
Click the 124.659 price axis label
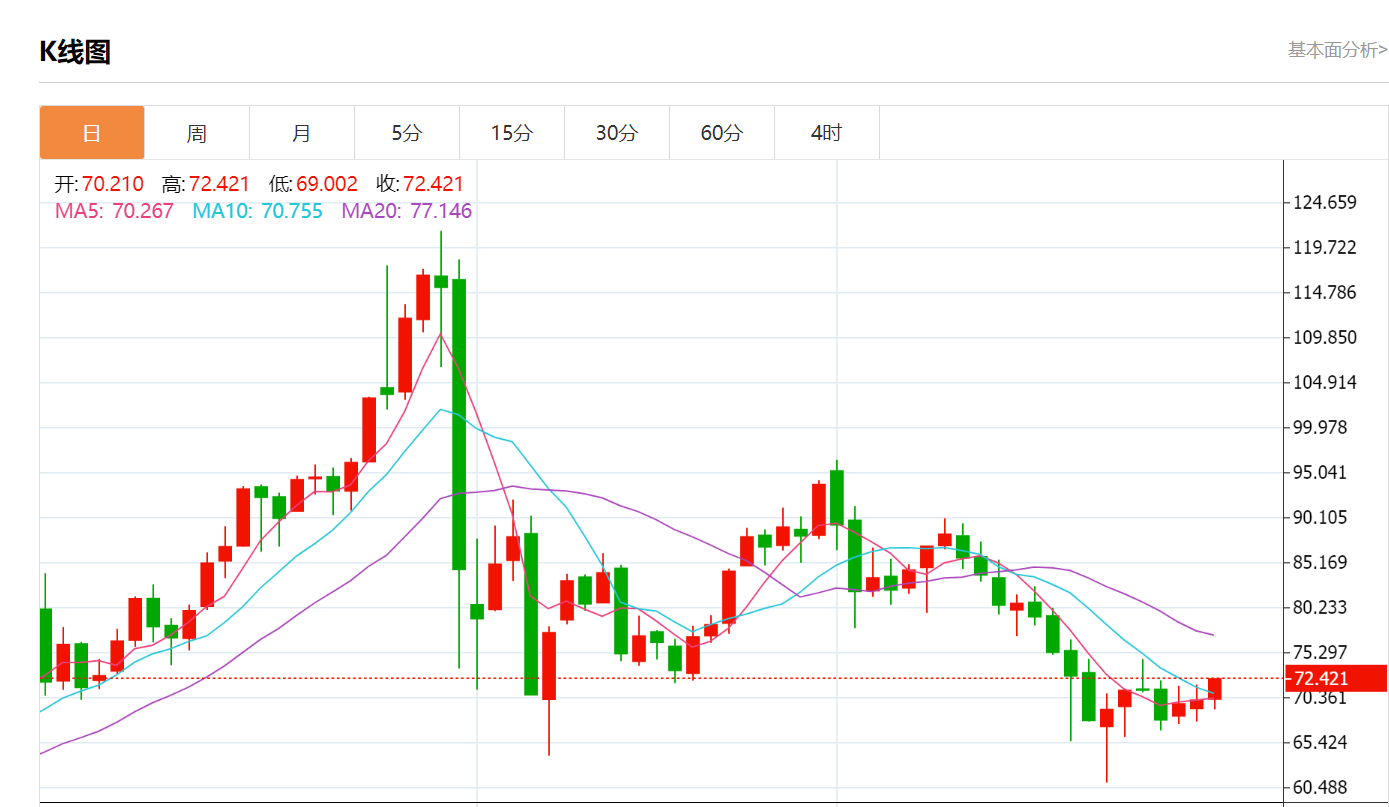click(x=1324, y=203)
